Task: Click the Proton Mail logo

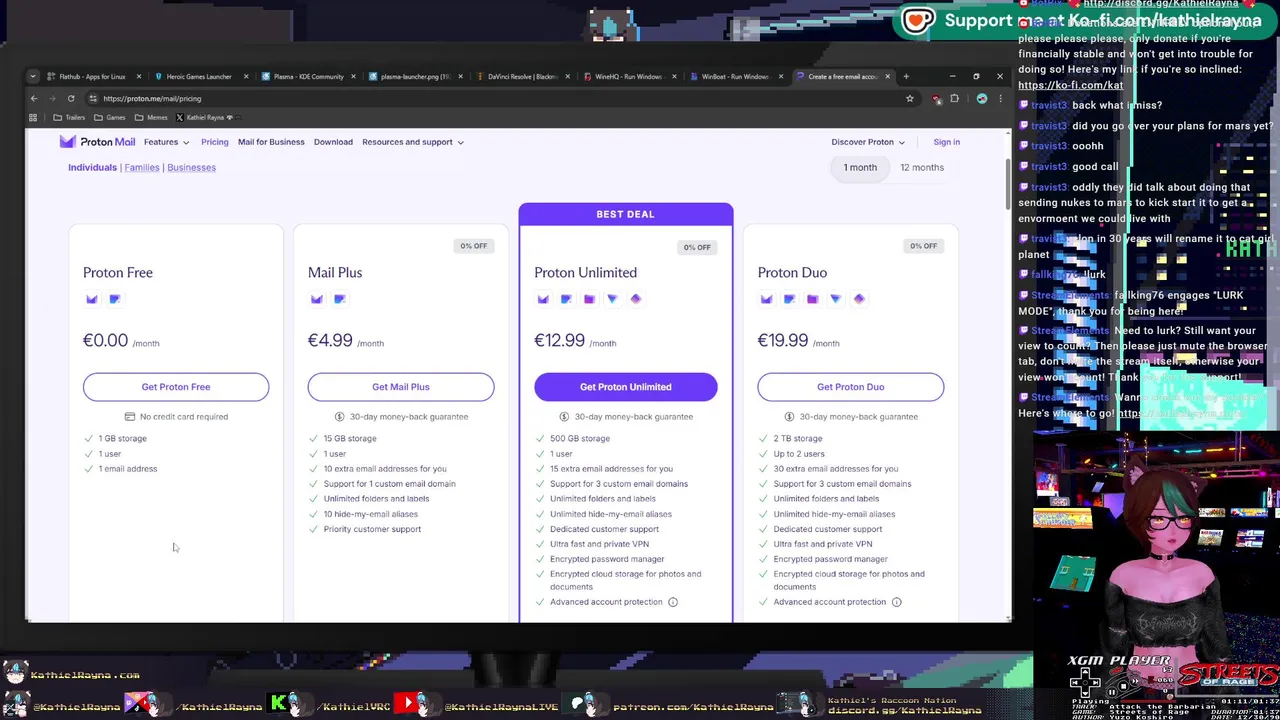Action: [x=97, y=142]
